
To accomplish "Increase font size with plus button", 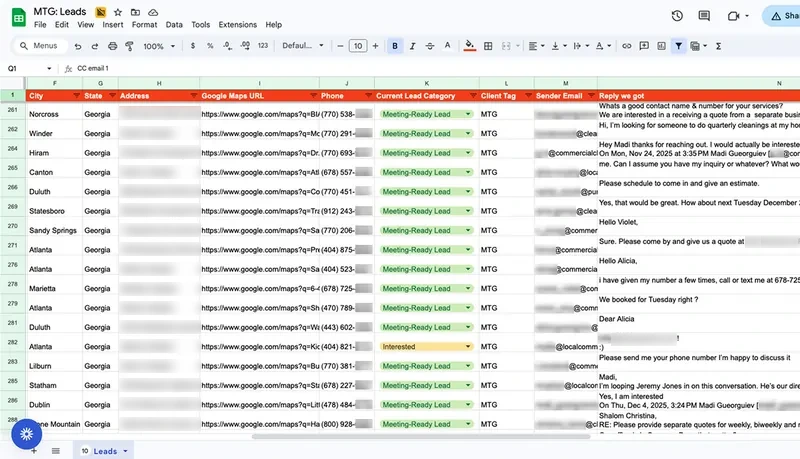I will pyautogui.click(x=376, y=46).
